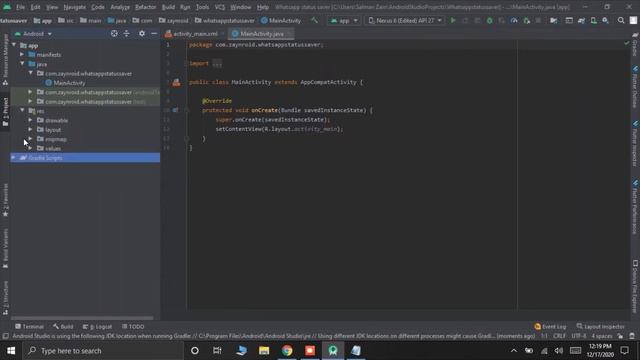This screenshot has height=360, width=640.
Task: Open the TODO tool window
Action: (x=133, y=327)
